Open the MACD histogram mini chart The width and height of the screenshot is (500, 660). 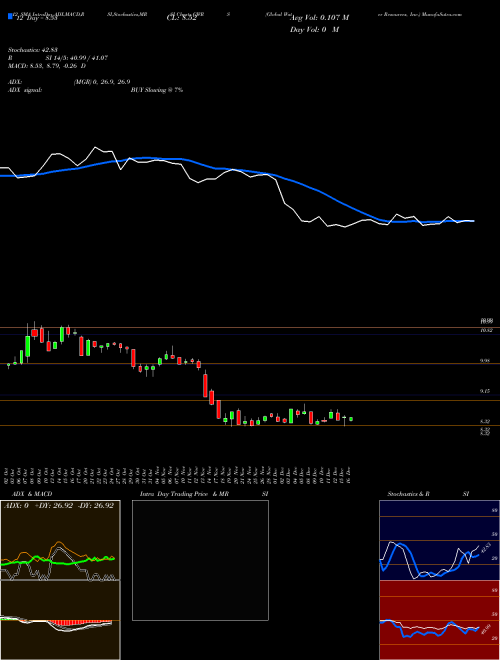tap(60, 620)
